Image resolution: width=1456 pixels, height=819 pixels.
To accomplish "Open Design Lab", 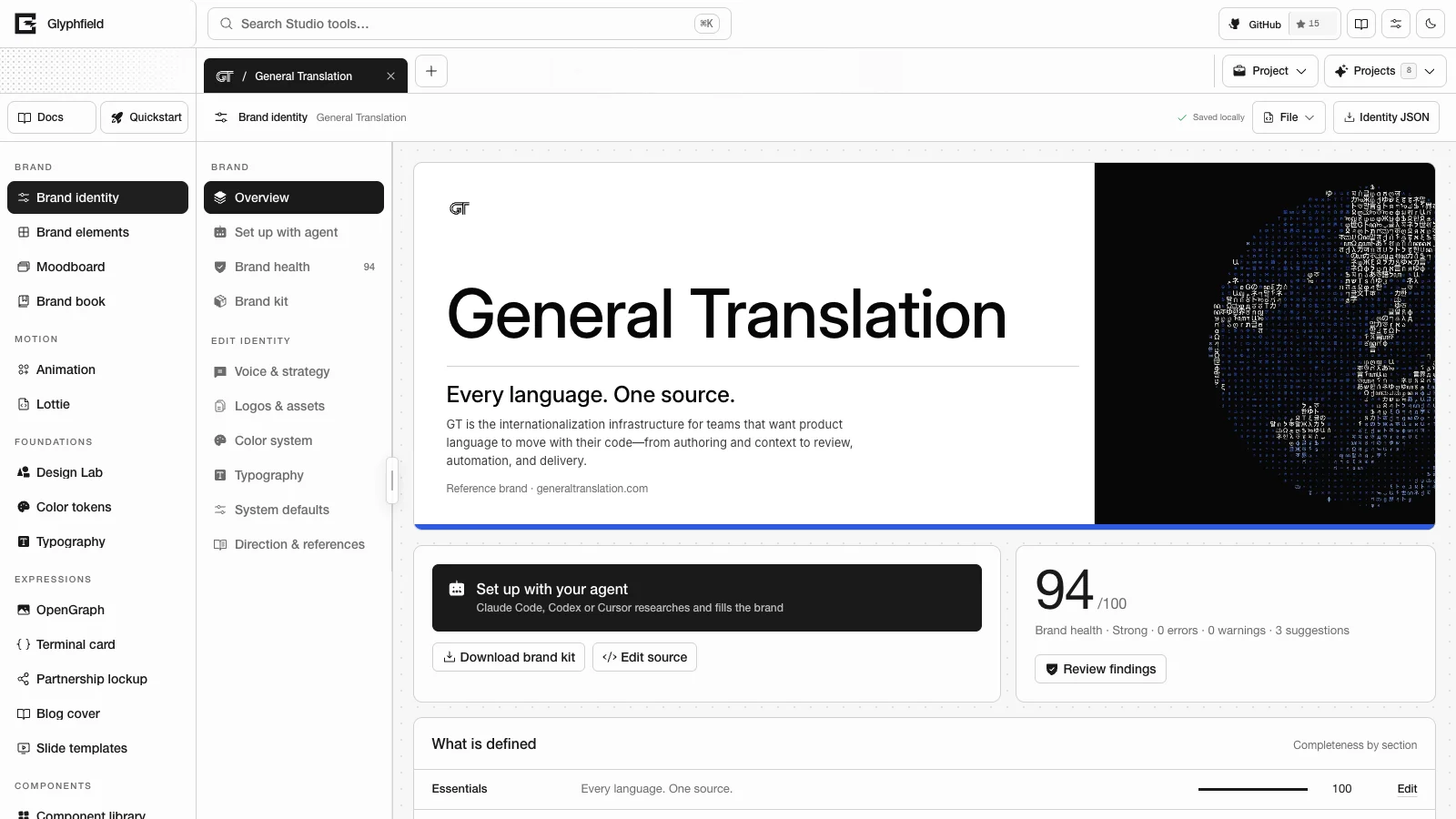I will tap(97, 472).
